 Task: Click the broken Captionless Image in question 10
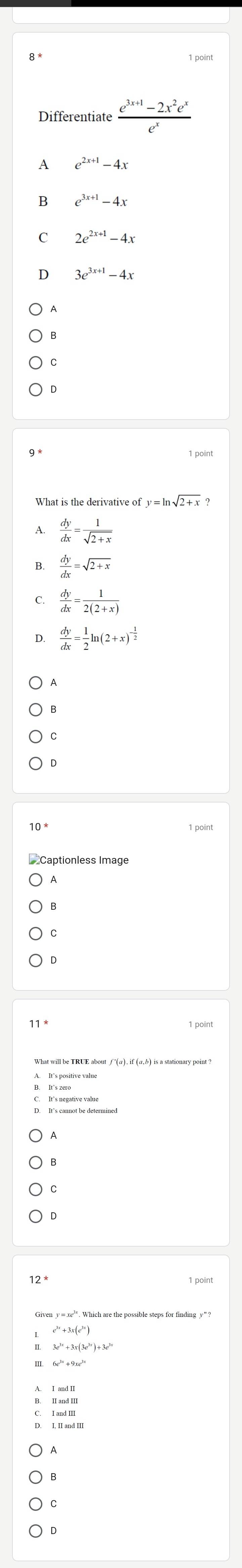(79, 860)
